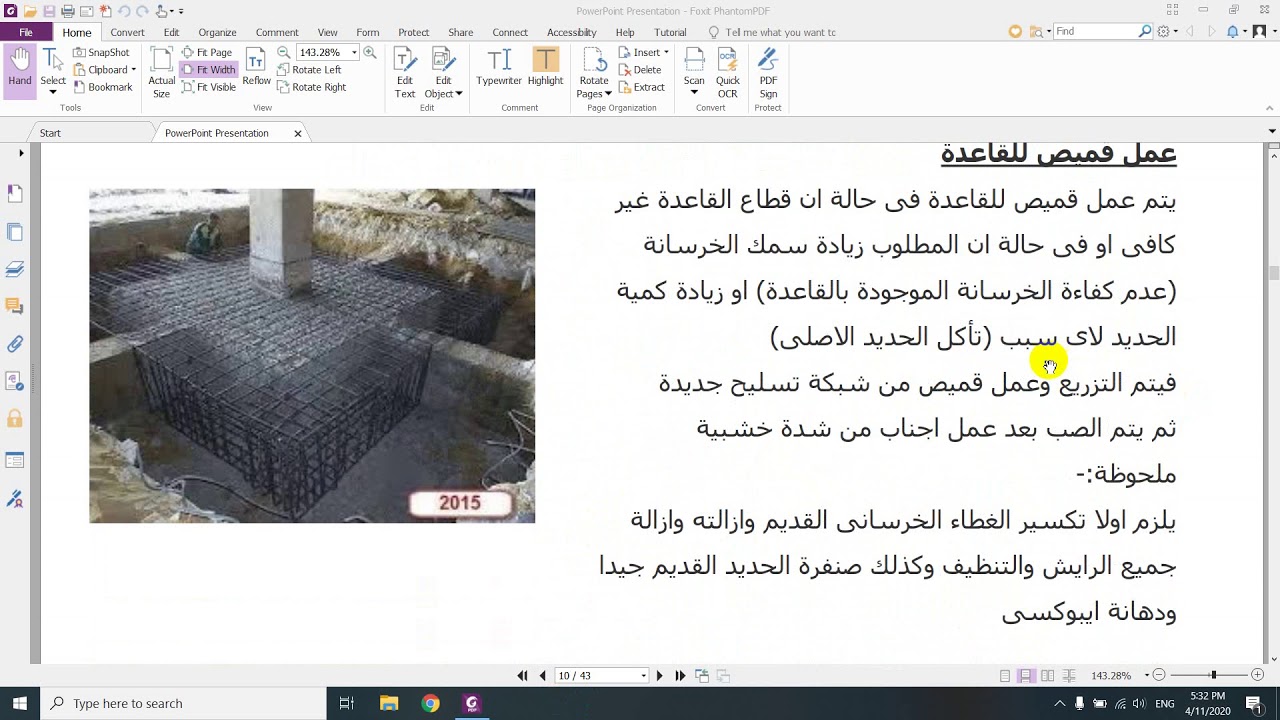Go to the previous page
This screenshot has width=1280, height=720.
click(543, 676)
